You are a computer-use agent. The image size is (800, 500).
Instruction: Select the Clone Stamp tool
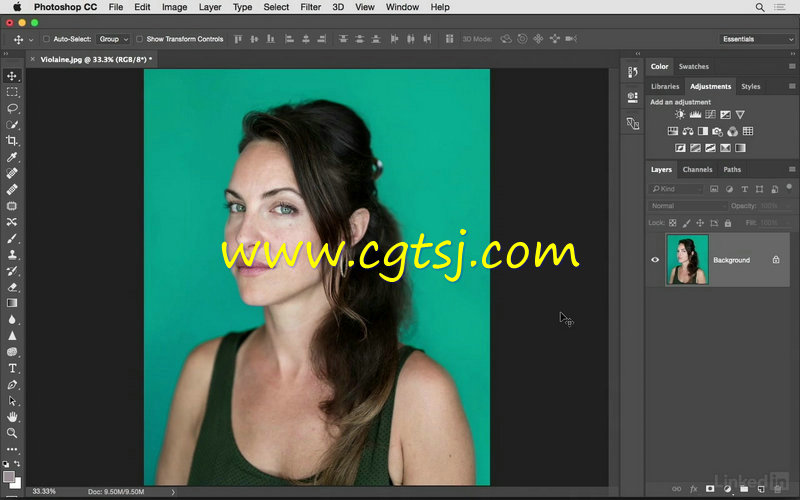12,255
